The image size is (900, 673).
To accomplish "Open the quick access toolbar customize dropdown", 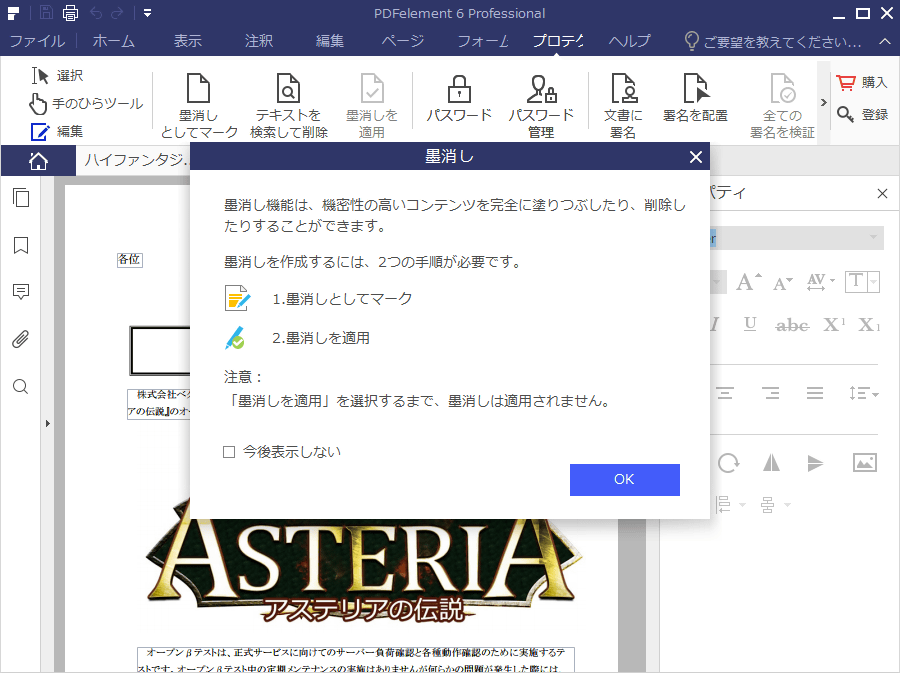I will tap(148, 13).
